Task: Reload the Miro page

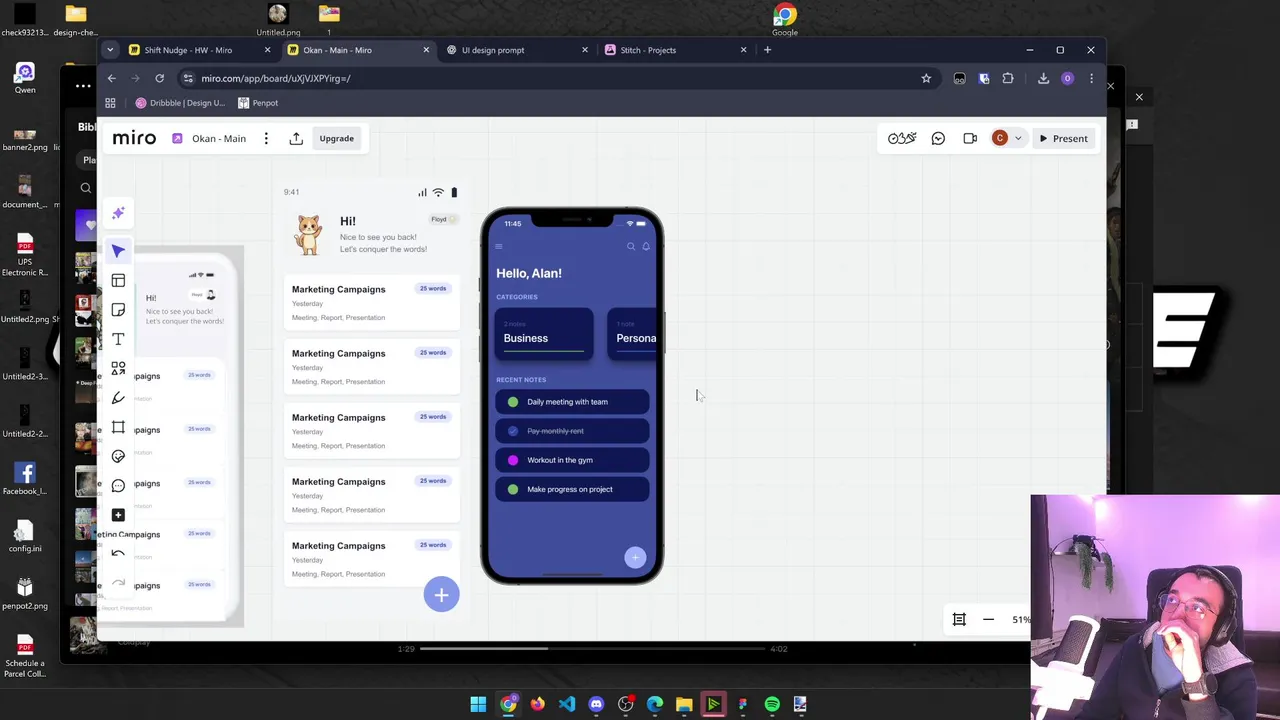Action: coord(159,78)
